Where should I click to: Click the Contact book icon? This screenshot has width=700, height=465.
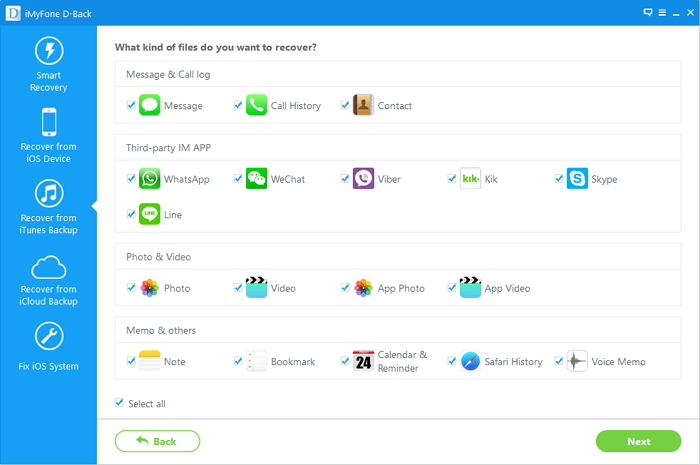click(x=363, y=105)
